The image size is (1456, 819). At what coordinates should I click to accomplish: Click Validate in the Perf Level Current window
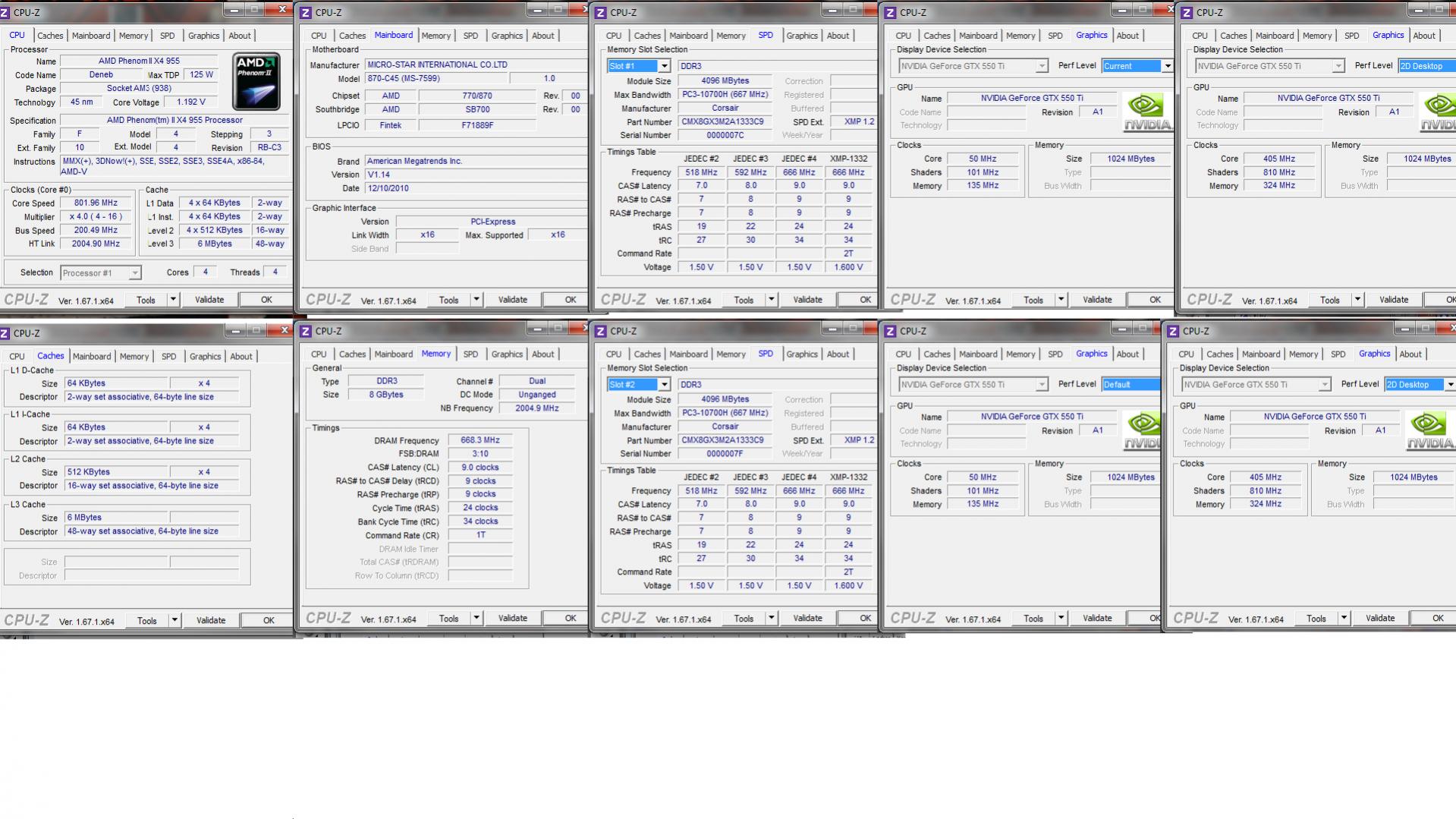pos(1097,300)
